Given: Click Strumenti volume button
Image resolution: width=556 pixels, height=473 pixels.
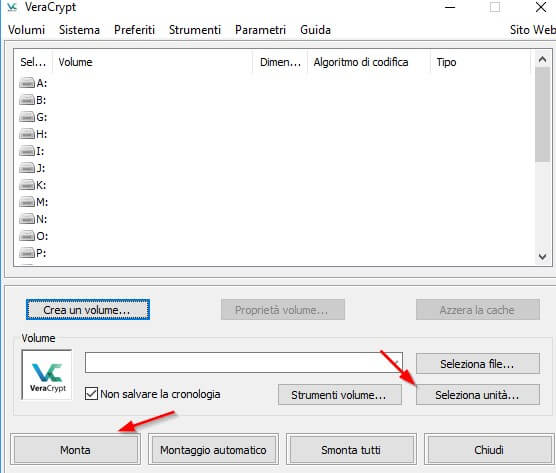Looking at the screenshot, I should (x=340, y=395).
